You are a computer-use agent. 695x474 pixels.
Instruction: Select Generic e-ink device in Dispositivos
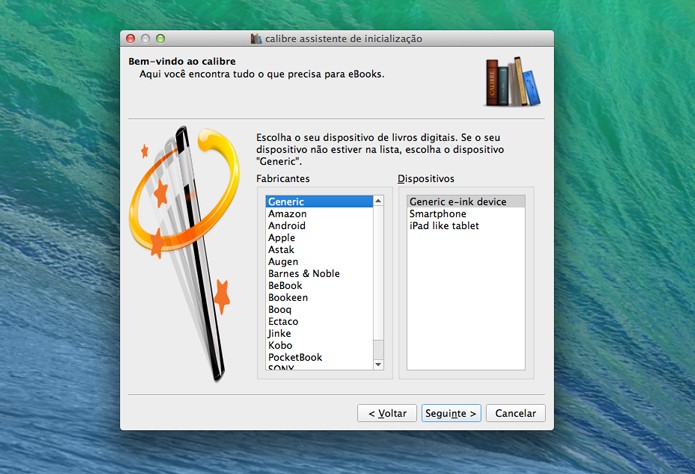466,201
